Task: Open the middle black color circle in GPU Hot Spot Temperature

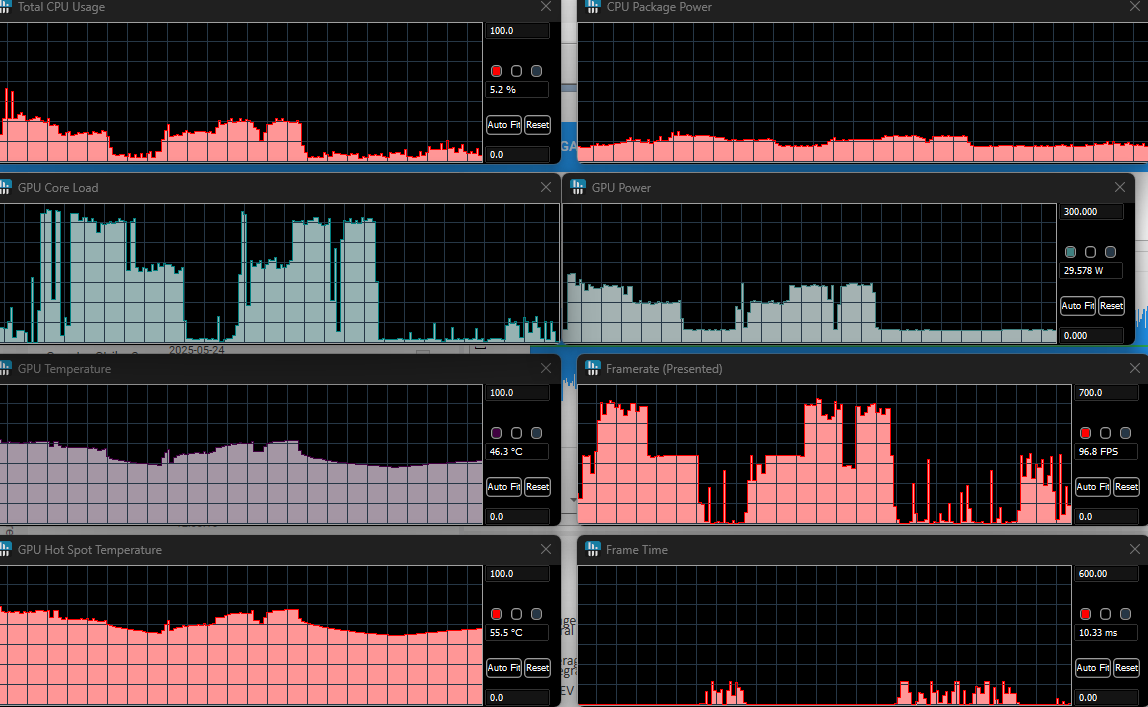Action: click(516, 614)
